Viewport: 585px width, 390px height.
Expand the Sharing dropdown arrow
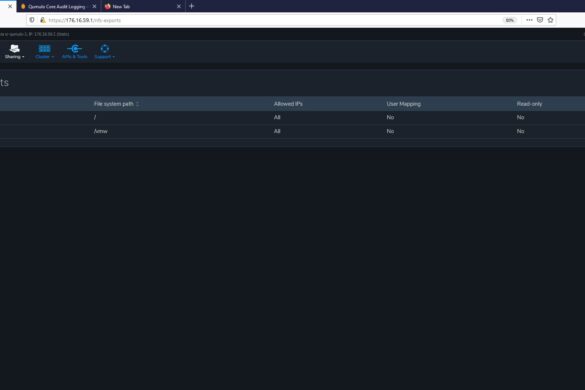click(x=23, y=57)
